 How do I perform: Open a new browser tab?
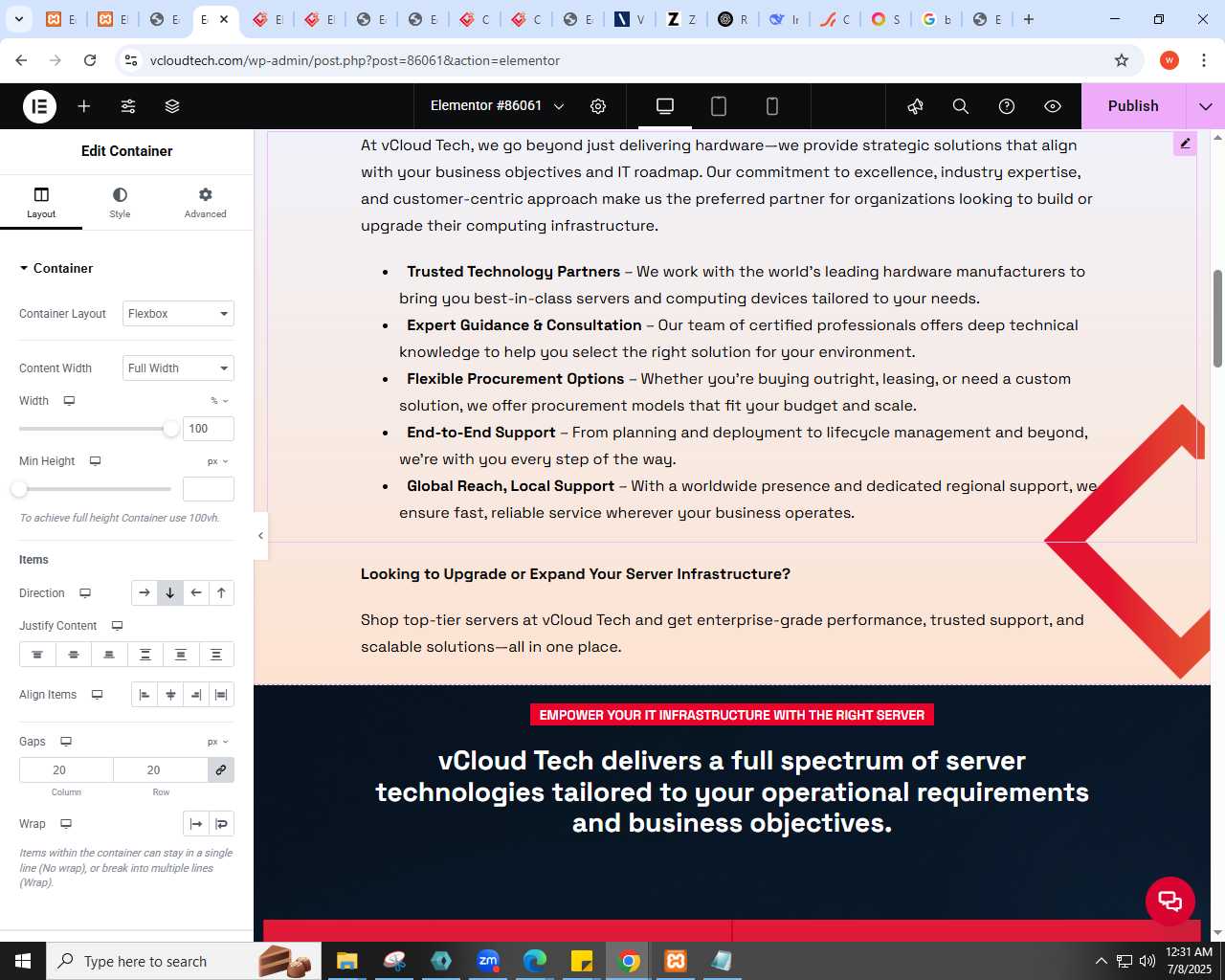point(1029,19)
